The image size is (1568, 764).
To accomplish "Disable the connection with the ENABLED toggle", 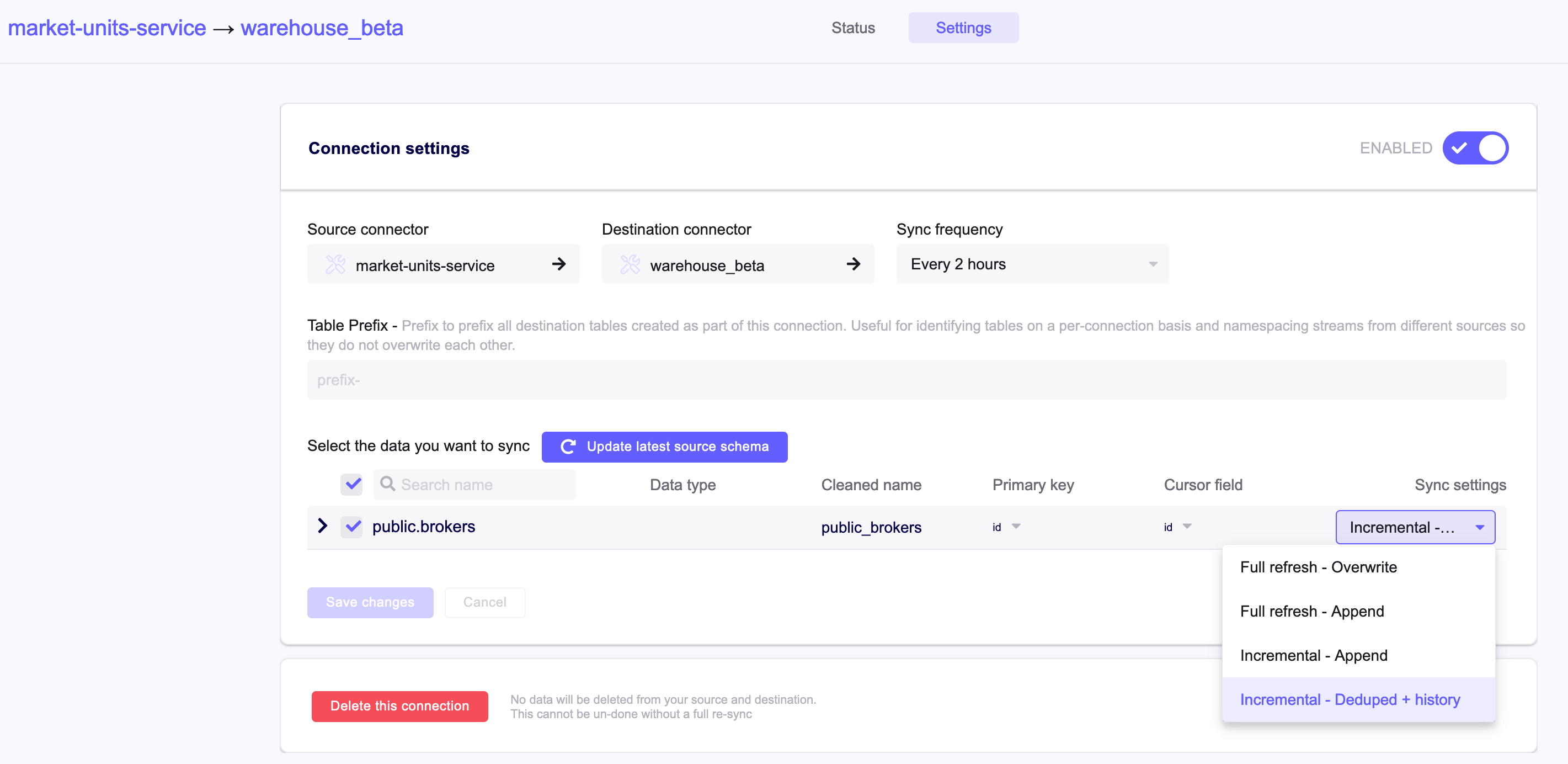I will click(x=1475, y=147).
